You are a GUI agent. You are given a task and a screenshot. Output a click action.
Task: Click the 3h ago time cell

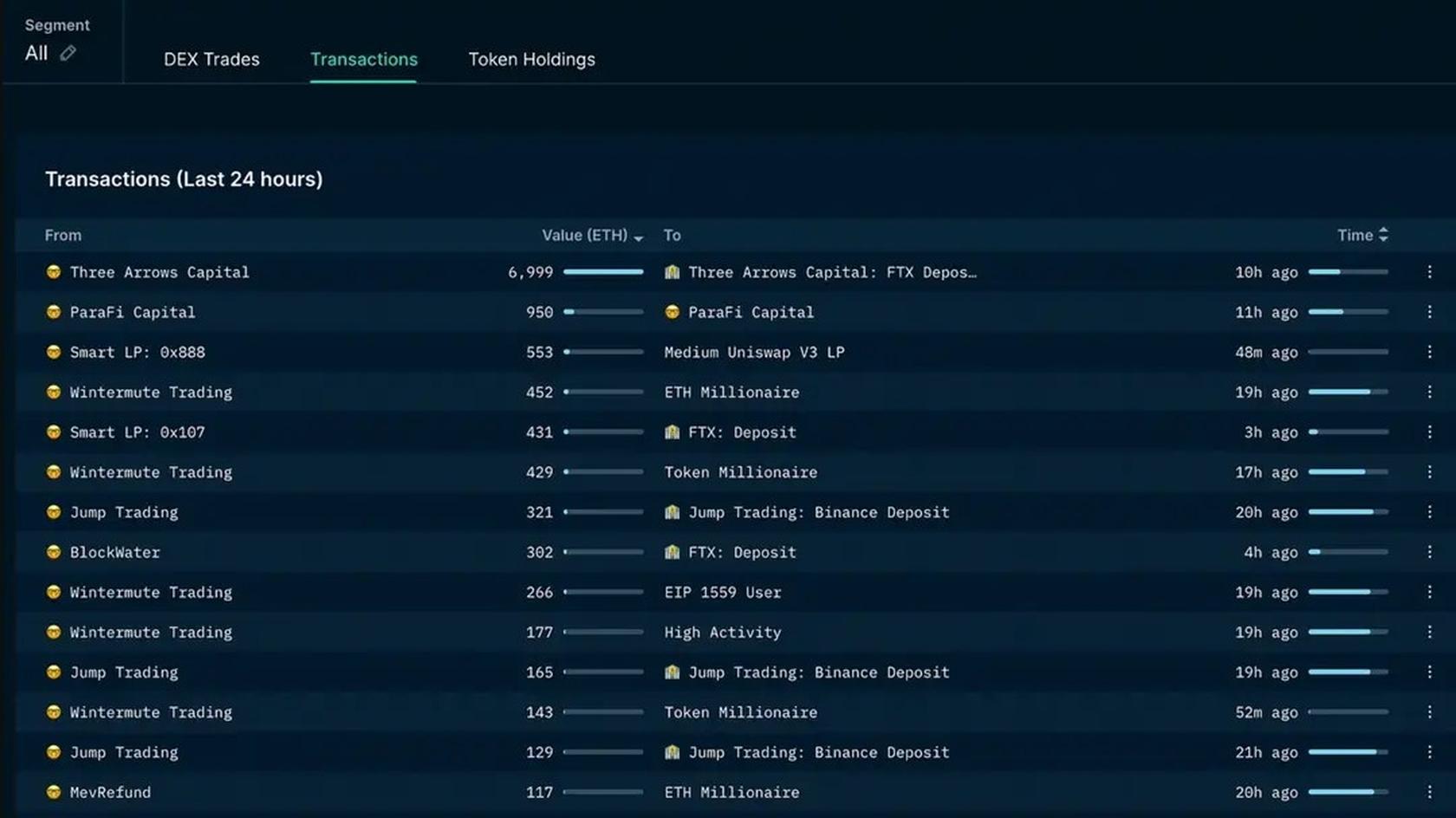coord(1271,432)
